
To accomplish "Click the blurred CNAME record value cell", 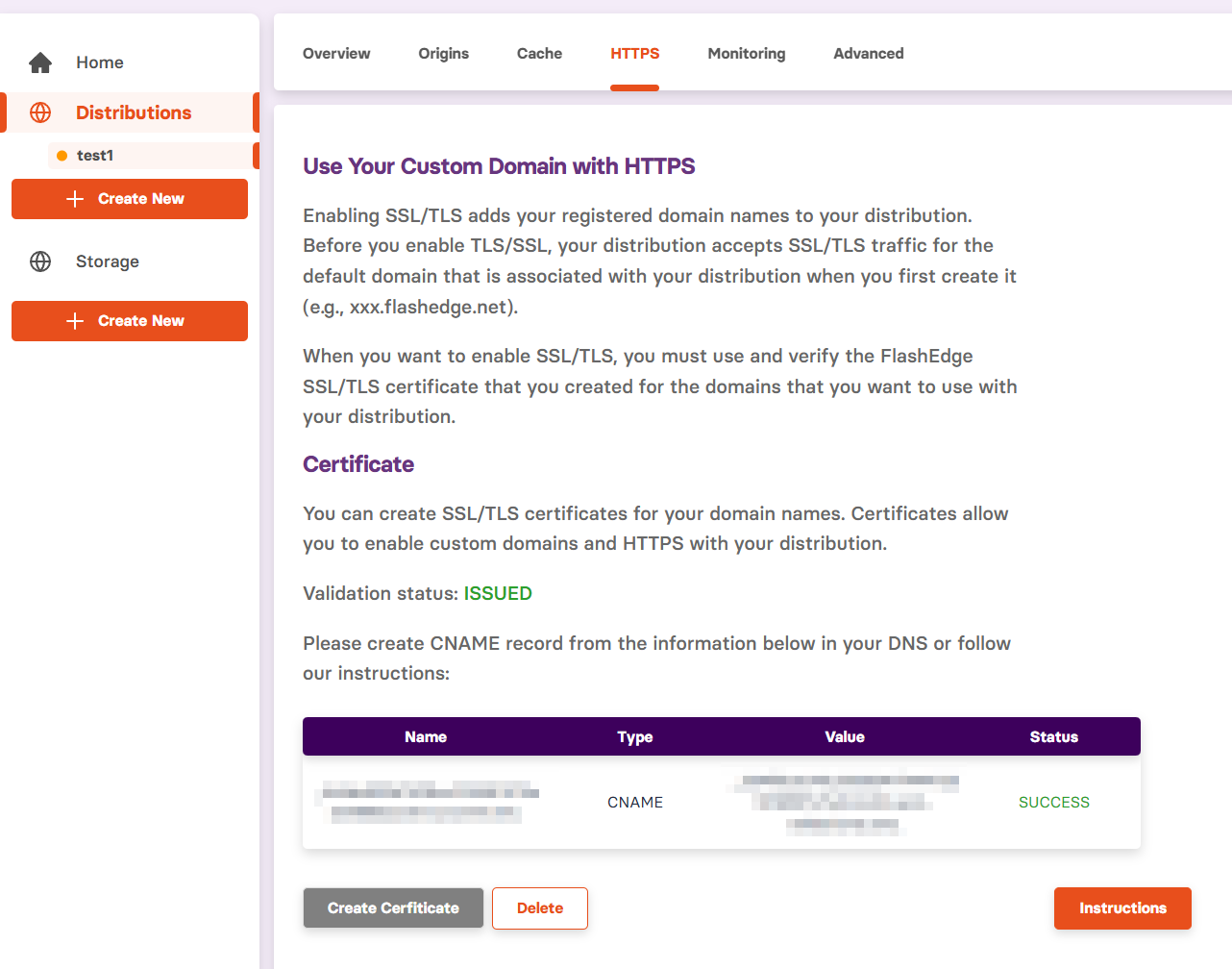I will 846,803.
